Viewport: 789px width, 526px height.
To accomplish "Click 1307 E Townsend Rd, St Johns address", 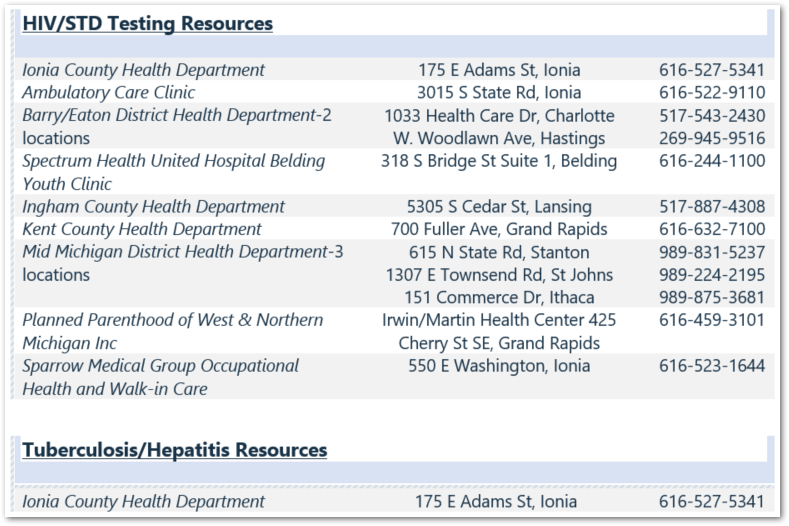I will (499, 275).
